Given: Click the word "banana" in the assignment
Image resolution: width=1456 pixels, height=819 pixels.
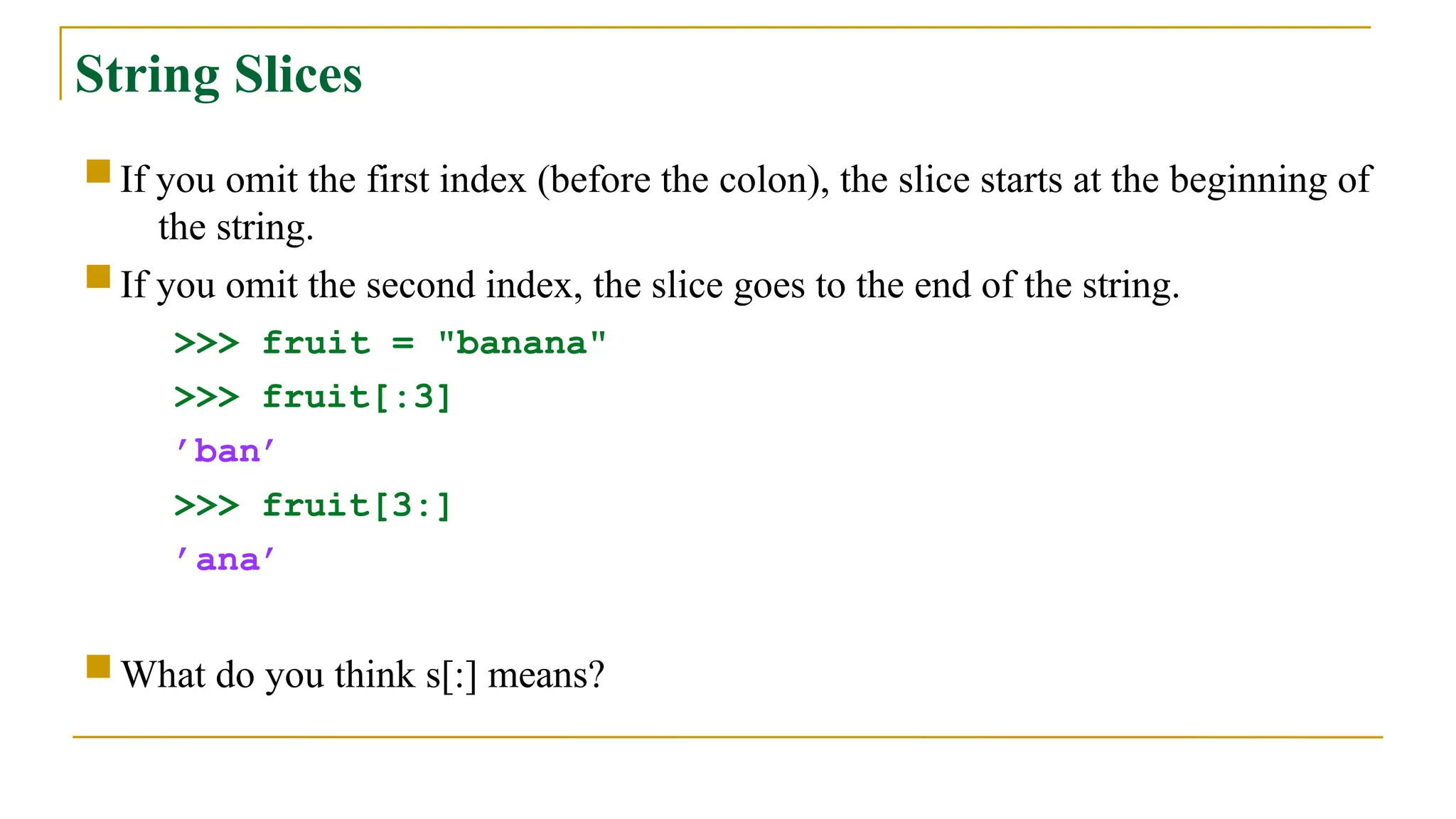Looking at the screenshot, I should pos(521,343).
